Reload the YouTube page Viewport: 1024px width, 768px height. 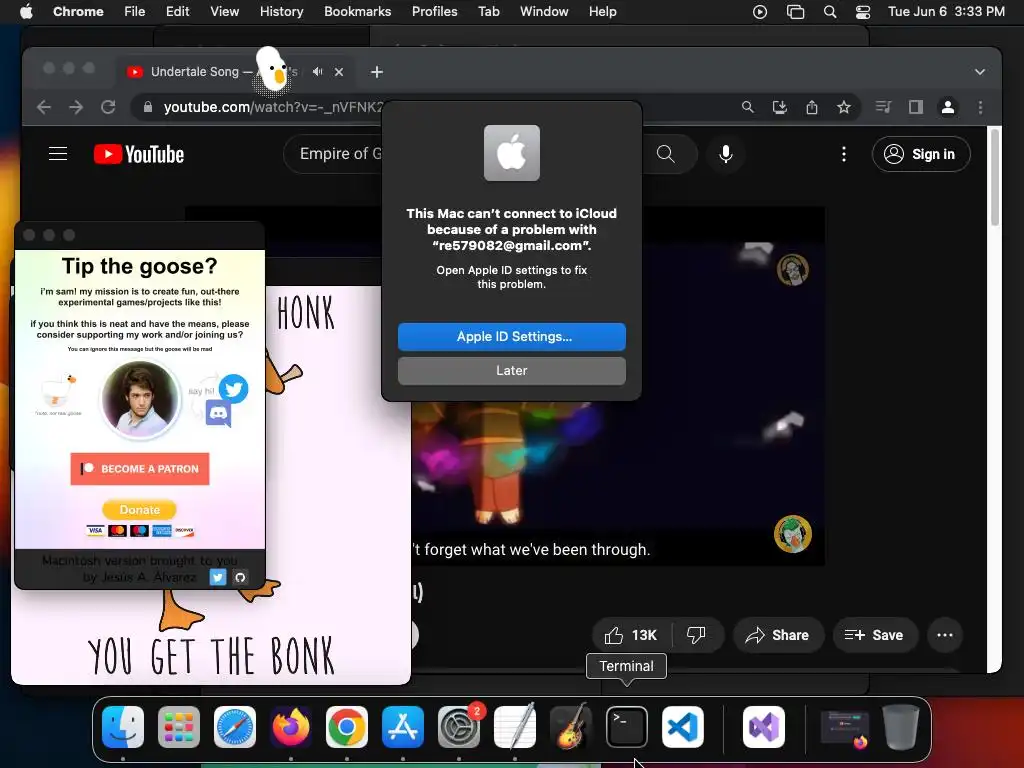pyautogui.click(x=108, y=107)
